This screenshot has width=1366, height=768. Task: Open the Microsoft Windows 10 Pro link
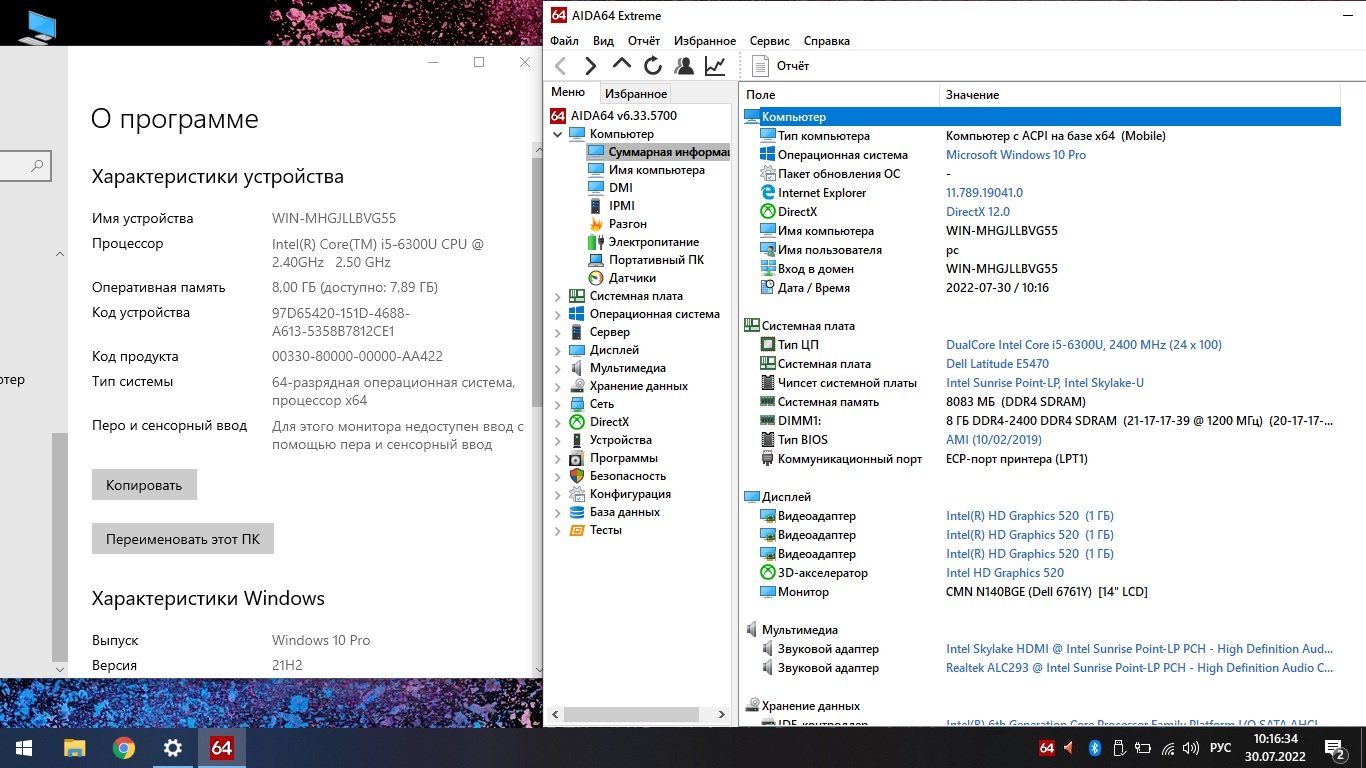(x=1016, y=155)
